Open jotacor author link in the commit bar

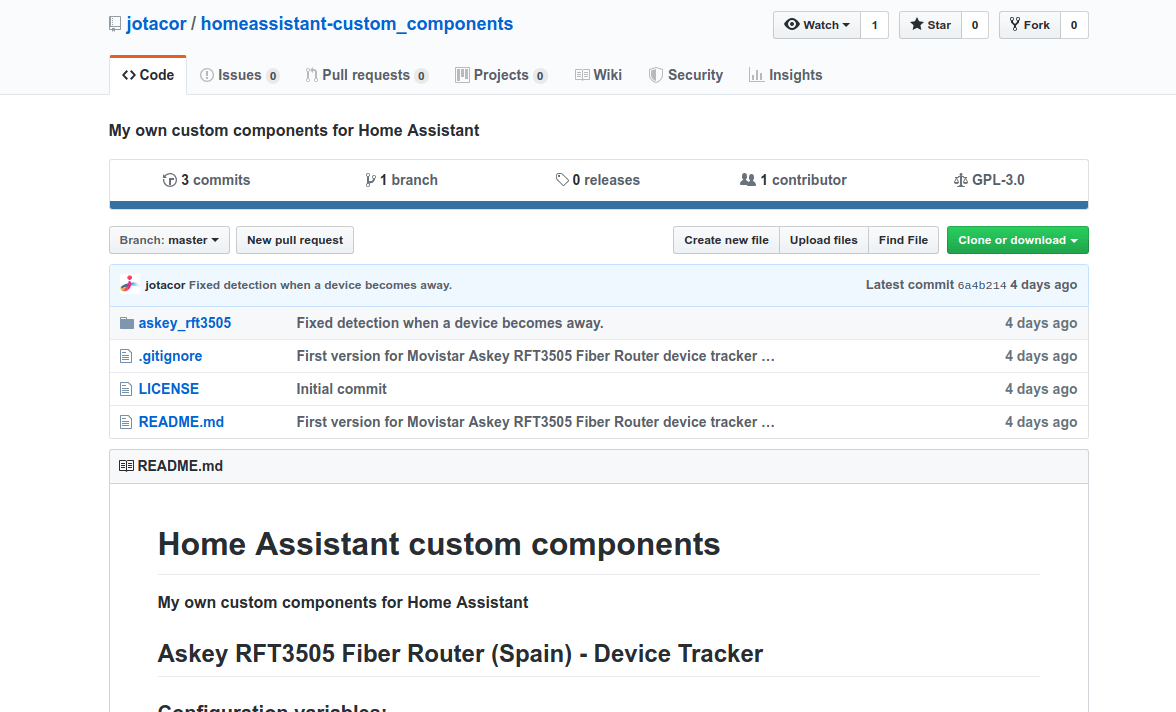165,285
